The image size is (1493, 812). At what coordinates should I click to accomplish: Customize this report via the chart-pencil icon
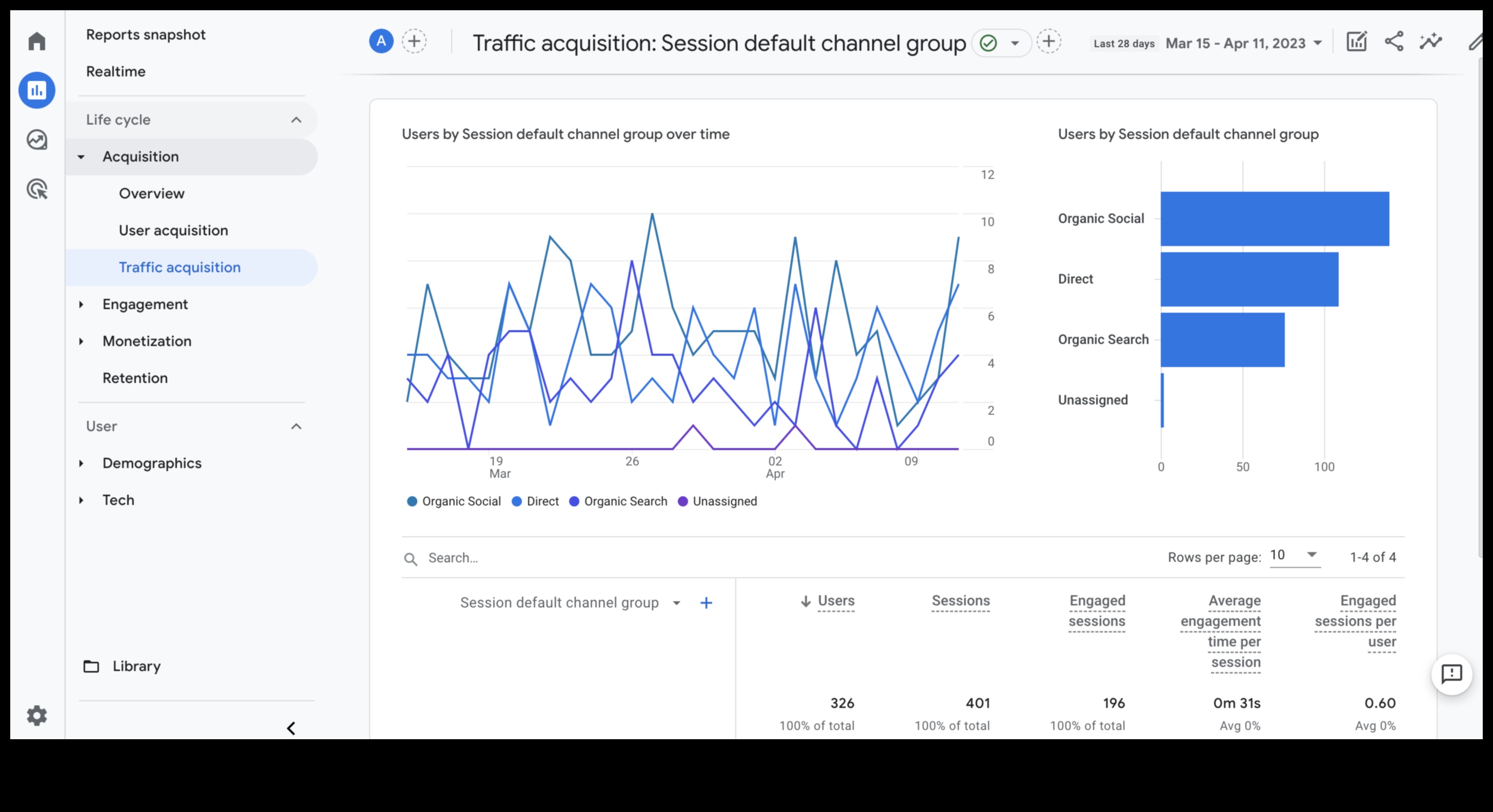tap(1356, 42)
